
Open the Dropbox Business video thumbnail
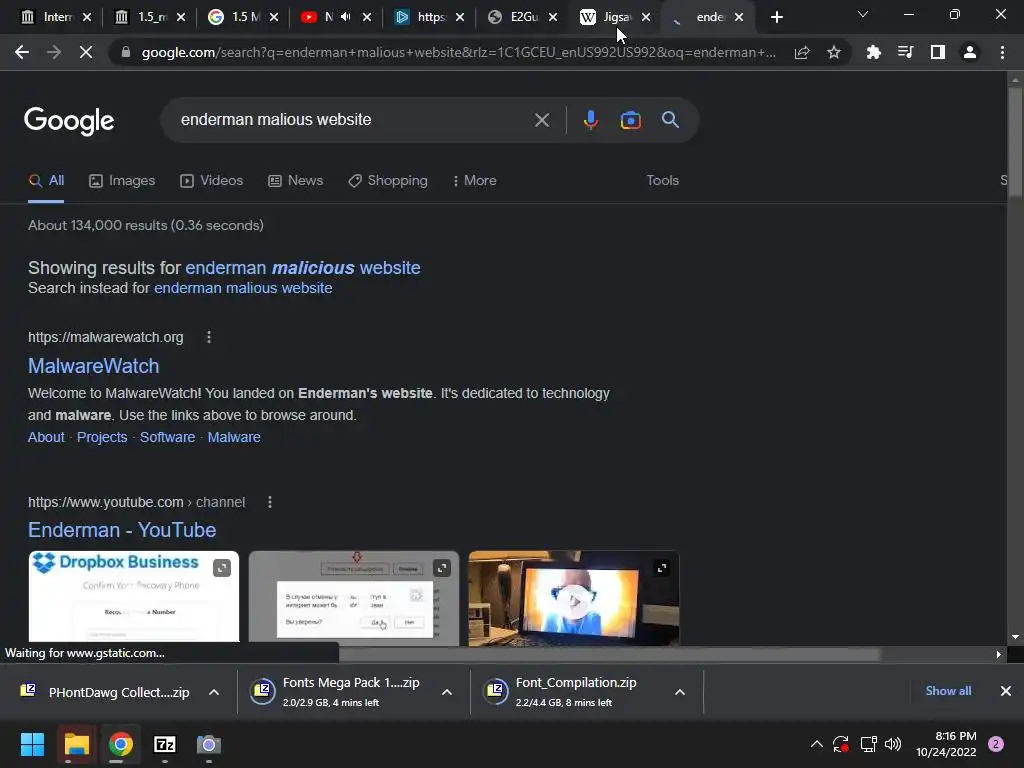134,597
